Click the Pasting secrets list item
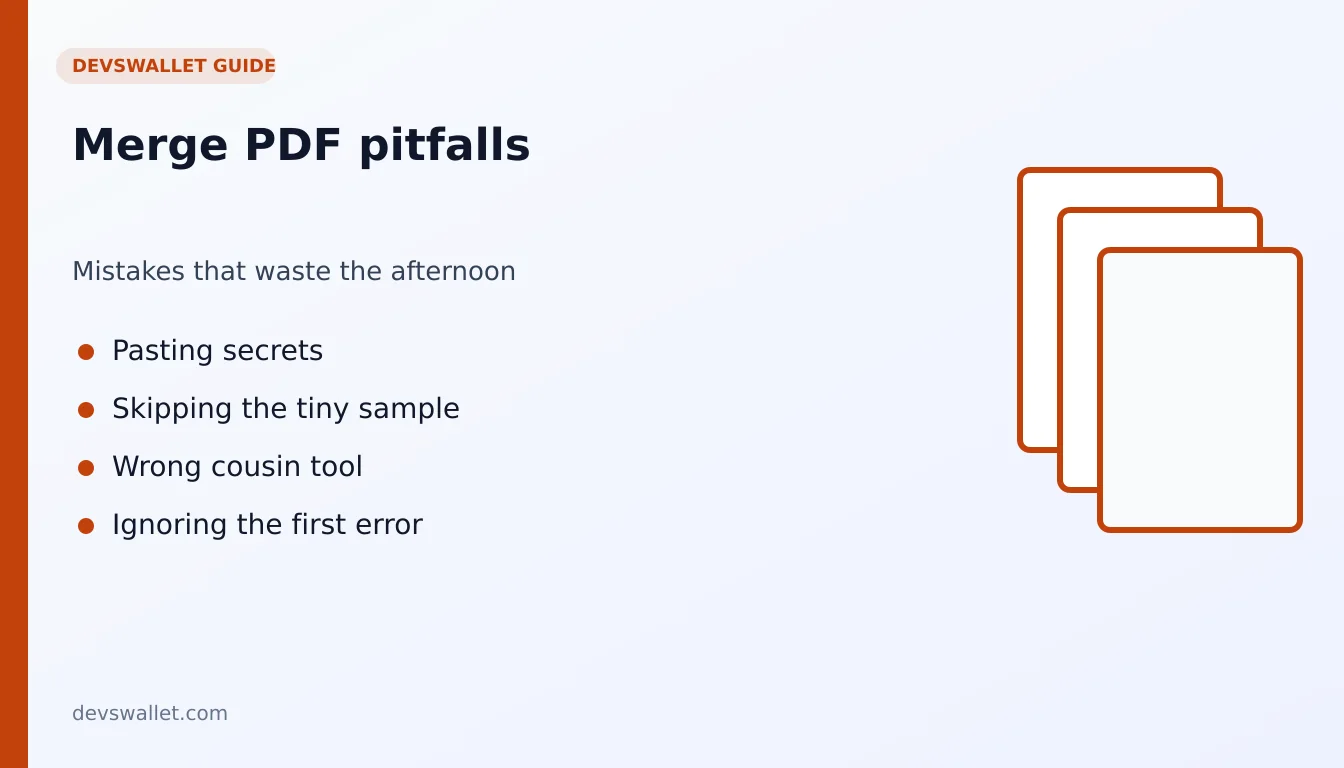The width and height of the screenshot is (1344, 768). (x=217, y=351)
